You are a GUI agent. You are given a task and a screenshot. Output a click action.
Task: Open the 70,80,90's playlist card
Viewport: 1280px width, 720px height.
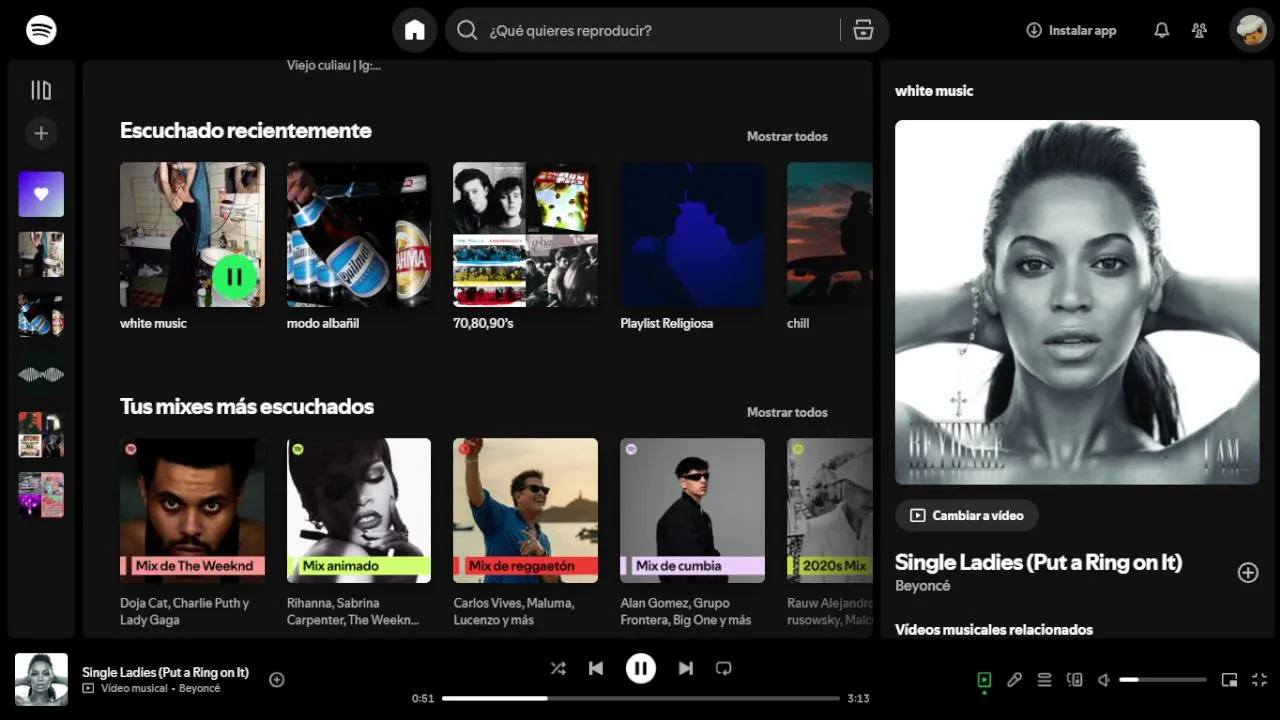(x=525, y=247)
